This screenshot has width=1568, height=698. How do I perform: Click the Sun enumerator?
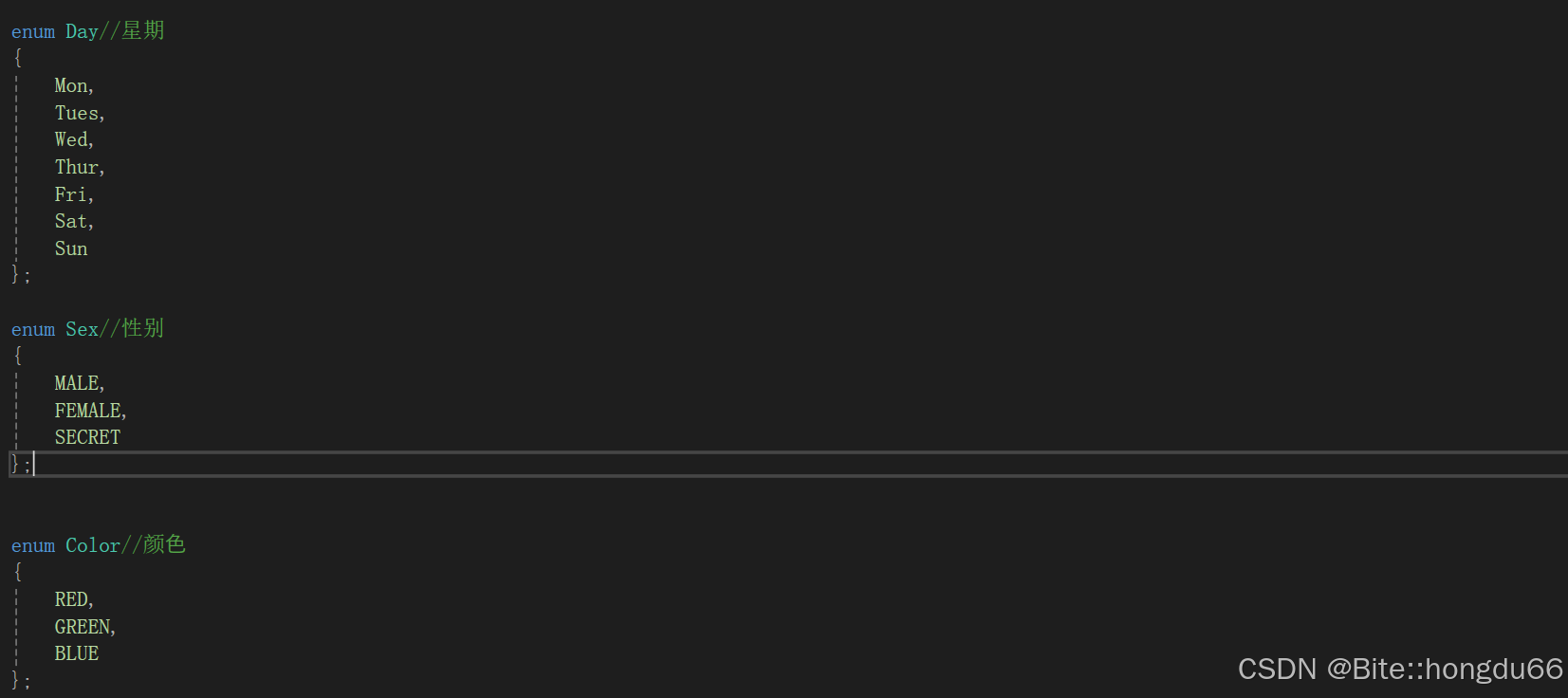click(x=71, y=249)
